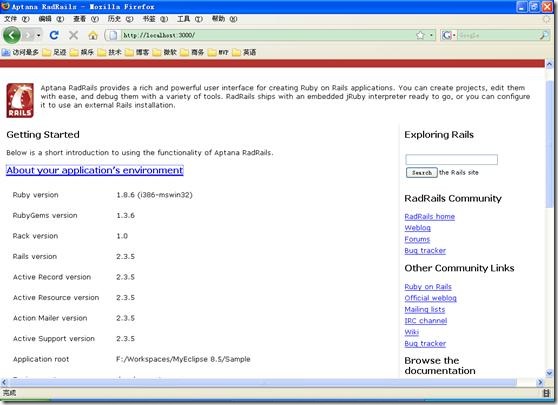Click the vertical scrollbar thumb
This screenshot has height=405, width=558.
pos(549,144)
